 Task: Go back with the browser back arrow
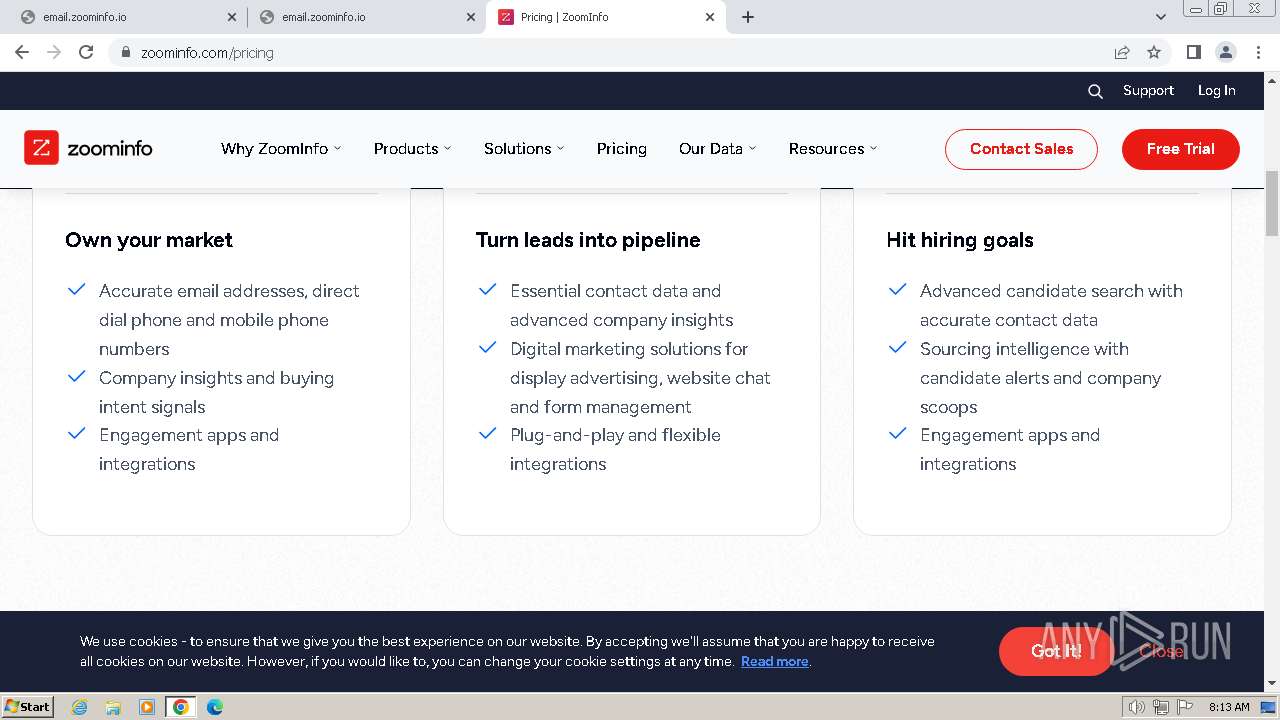[22, 52]
